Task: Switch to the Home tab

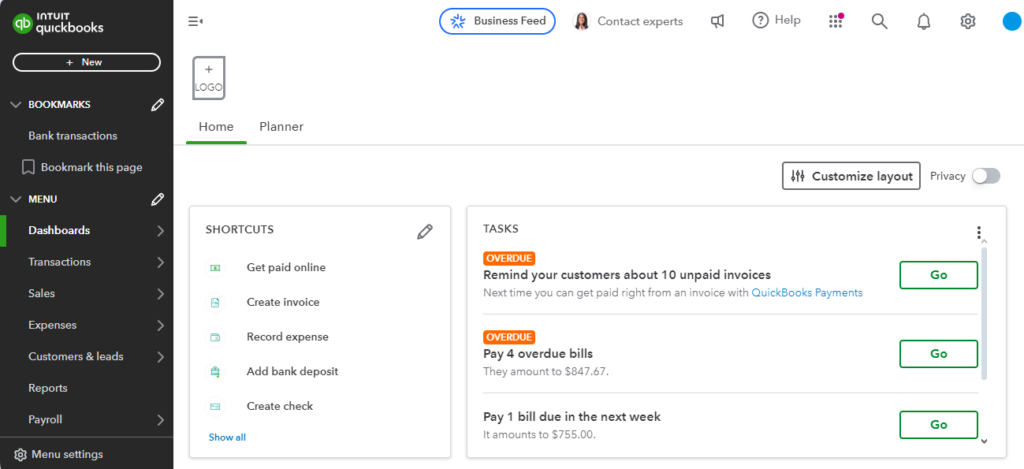Action: click(x=216, y=127)
